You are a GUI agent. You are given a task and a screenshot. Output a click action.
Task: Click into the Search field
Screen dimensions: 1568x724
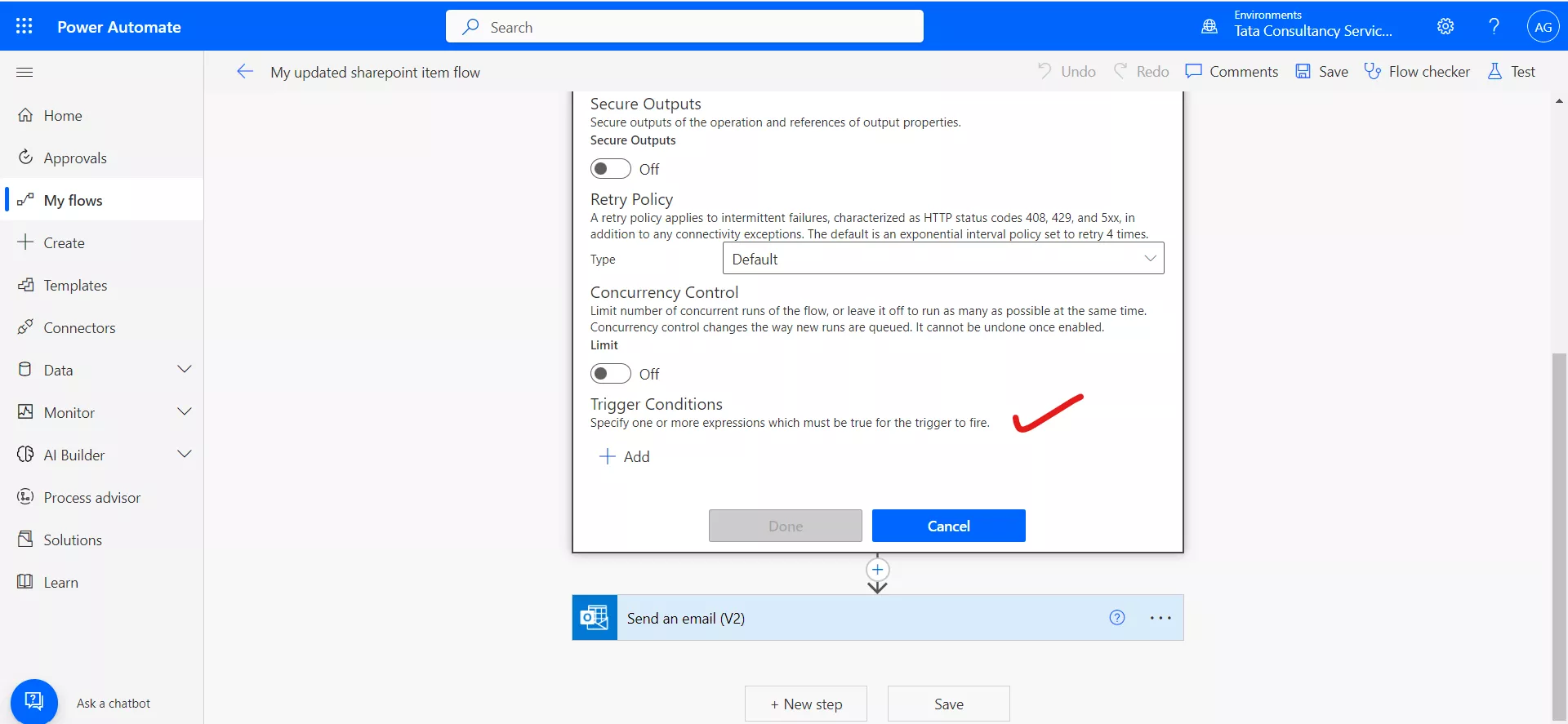click(x=684, y=26)
